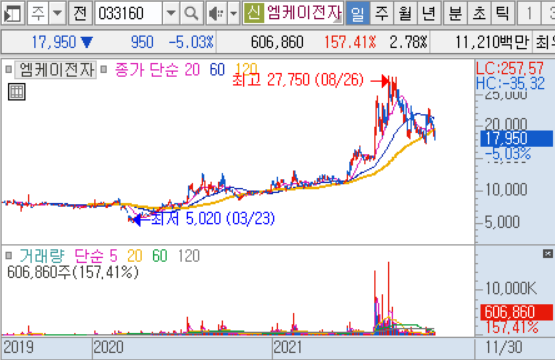Expand the stock code history dropdown
The width and height of the screenshot is (555, 360).
point(171,13)
